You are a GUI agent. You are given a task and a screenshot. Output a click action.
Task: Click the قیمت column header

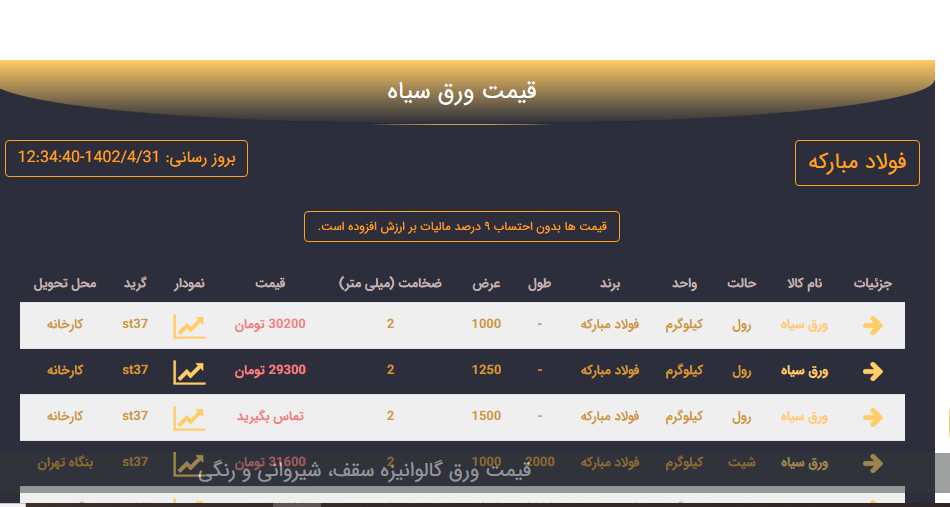point(269,284)
